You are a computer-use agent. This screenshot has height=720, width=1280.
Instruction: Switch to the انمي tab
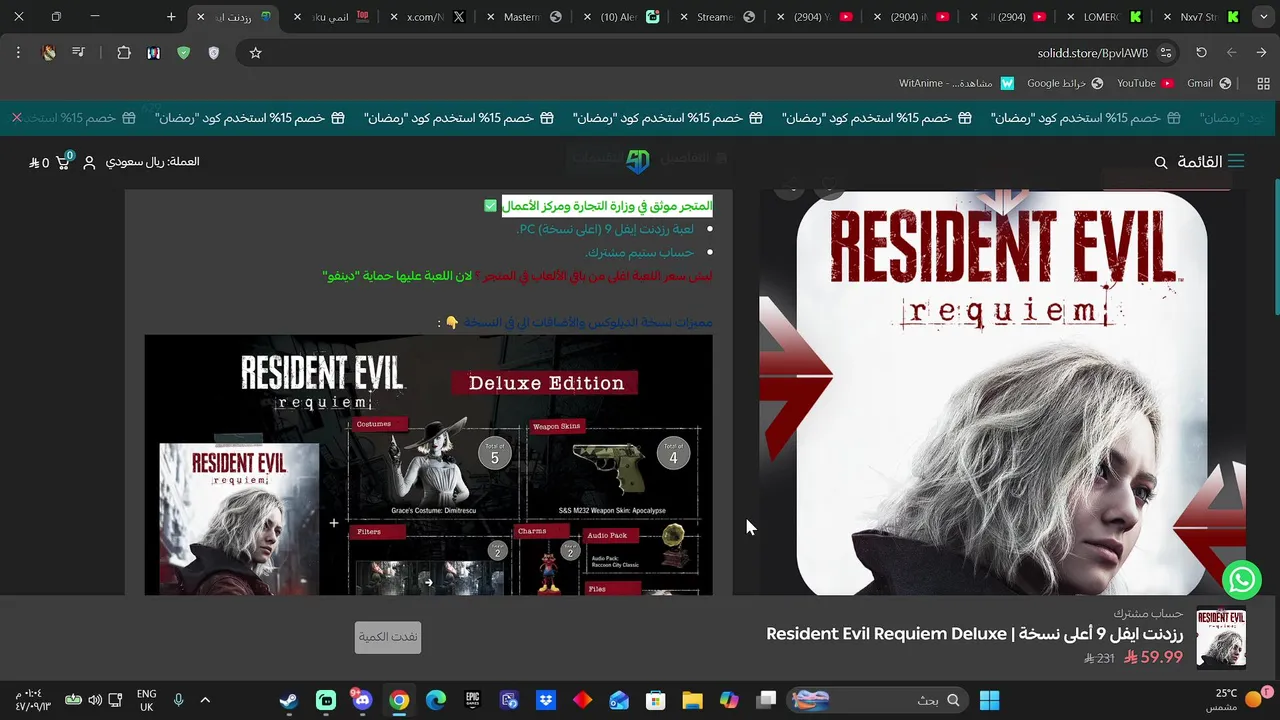click(332, 17)
